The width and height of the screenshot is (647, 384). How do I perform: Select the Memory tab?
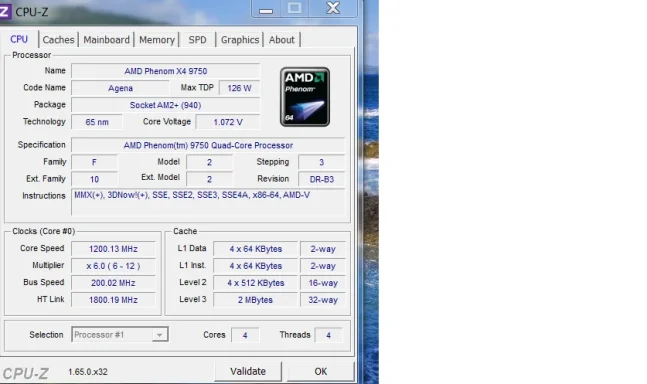[157, 40]
